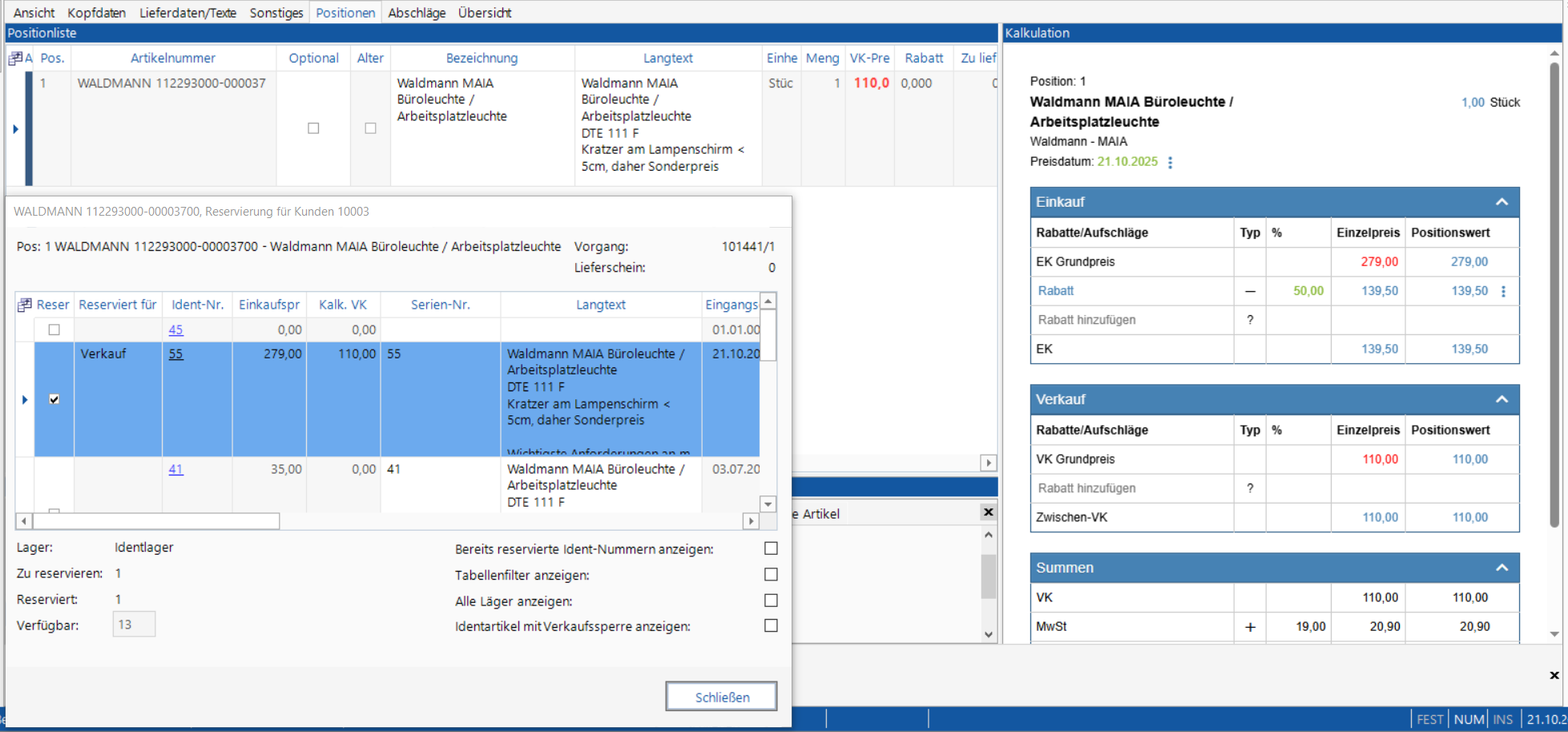
Task: Open Ident-Nr. 45 link
Action: coord(175,330)
